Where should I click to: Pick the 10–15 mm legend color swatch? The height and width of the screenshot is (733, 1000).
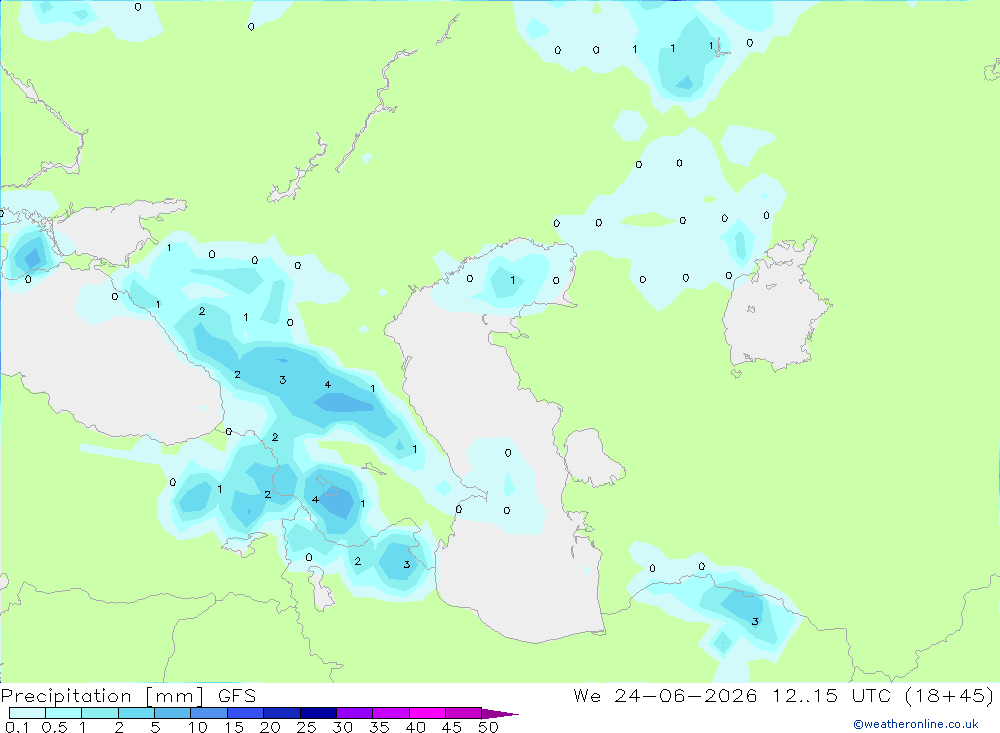pos(209,713)
